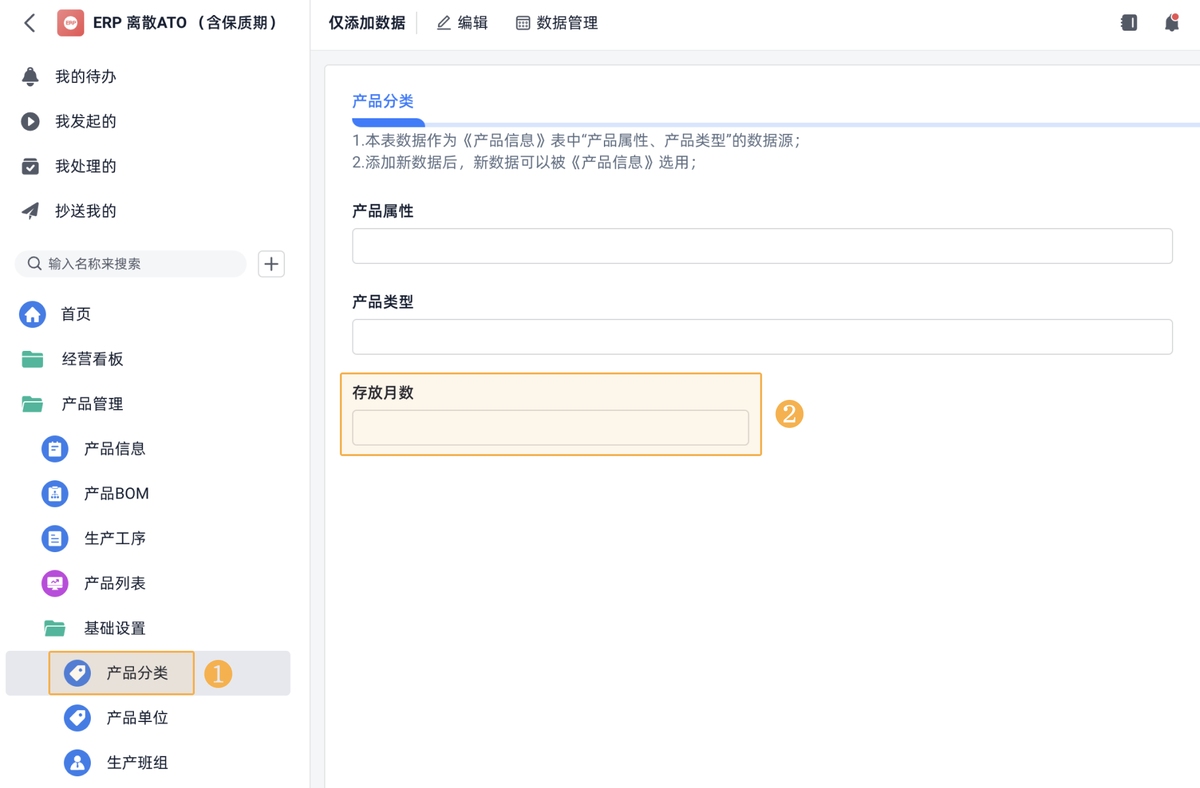Viewport: 1200px width, 788px height.
Task: Click the 存放月数 input field
Action: click(550, 428)
